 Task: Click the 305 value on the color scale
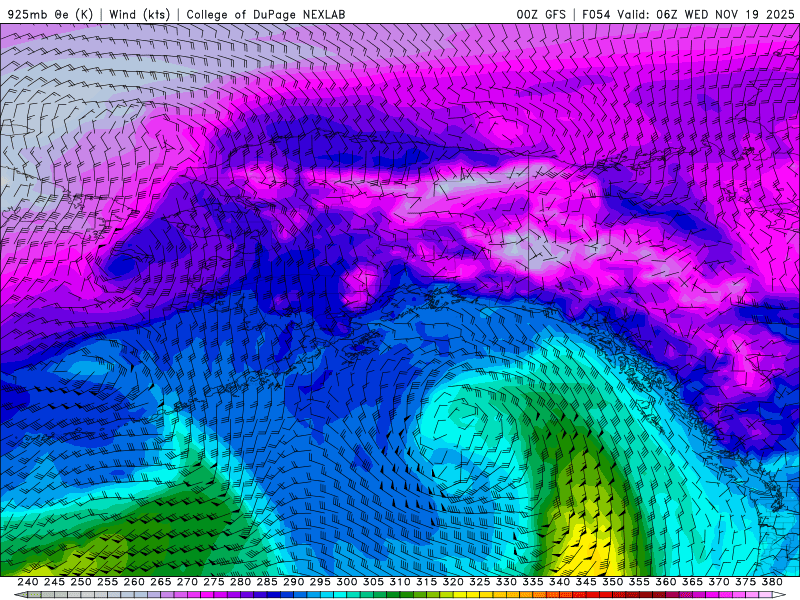pyautogui.click(x=373, y=582)
